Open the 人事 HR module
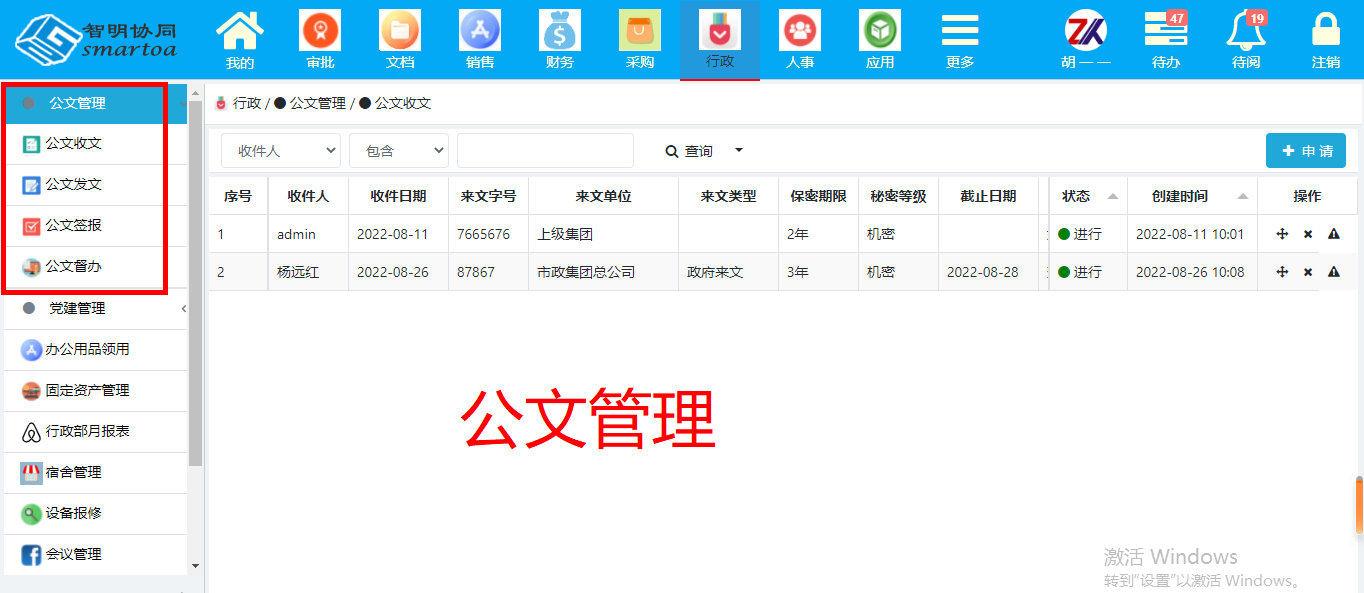The height and width of the screenshot is (593, 1364). (800, 40)
